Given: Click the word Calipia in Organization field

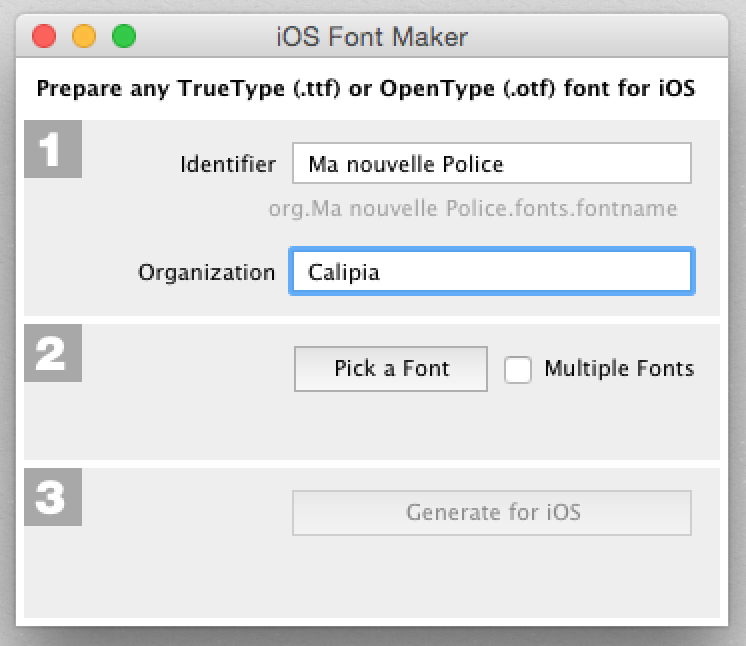Looking at the screenshot, I should click(x=344, y=272).
